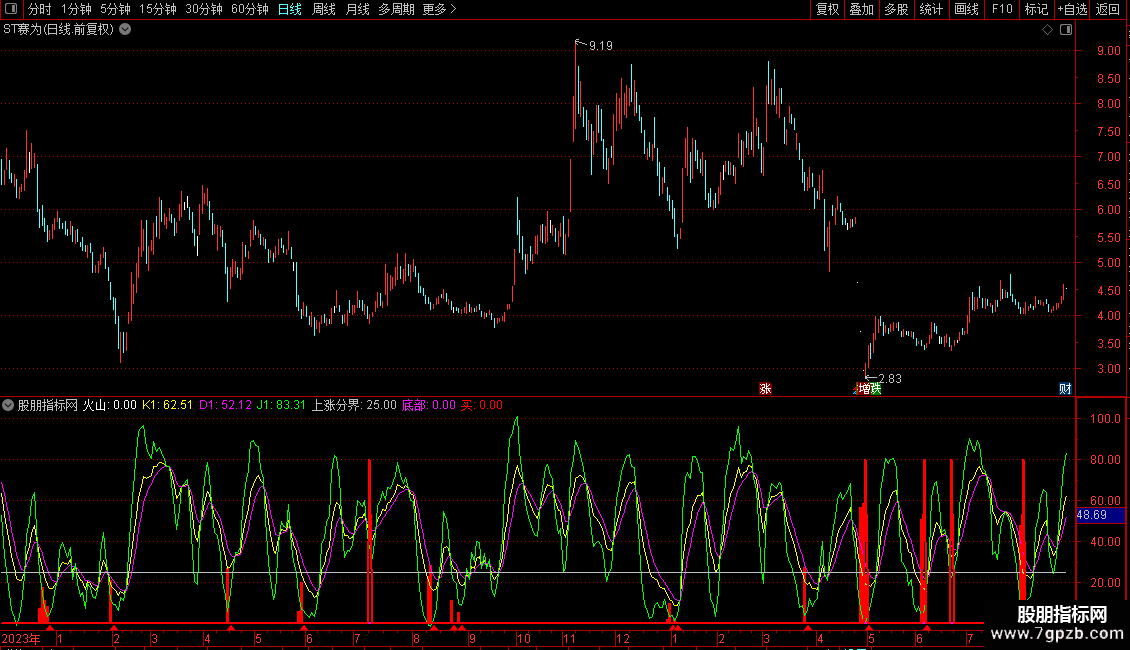Image resolution: width=1130 pixels, height=650 pixels.
Task: Open the 统计 statistics tool
Action: point(931,9)
